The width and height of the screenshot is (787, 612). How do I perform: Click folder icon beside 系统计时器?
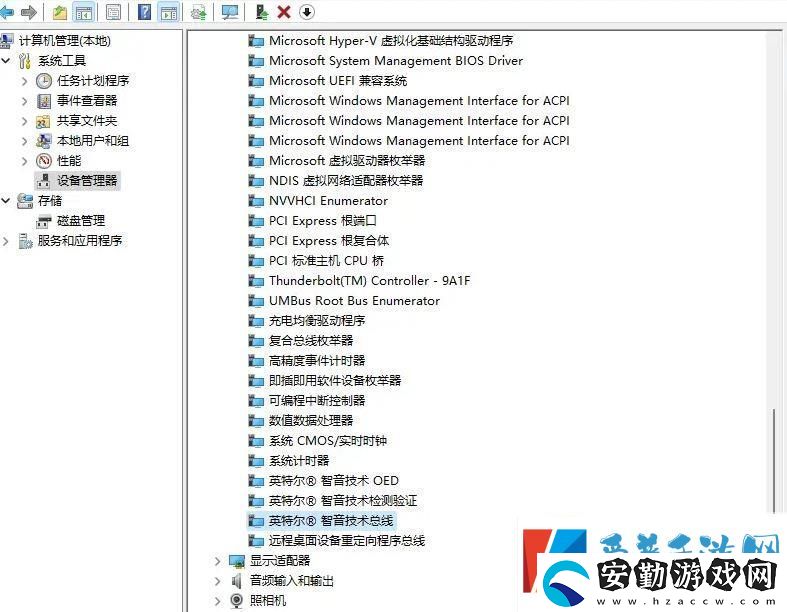(x=256, y=461)
